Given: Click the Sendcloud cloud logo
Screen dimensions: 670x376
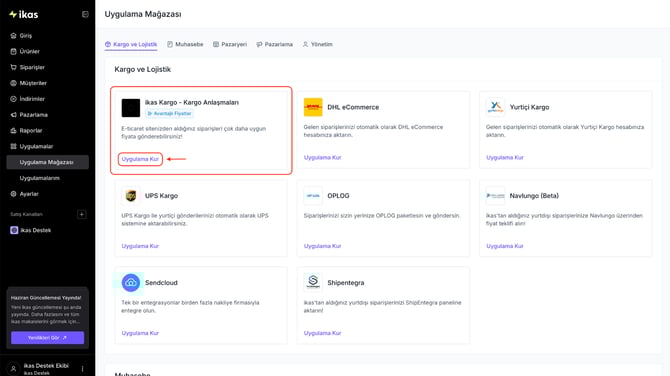Looking at the screenshot, I should (131, 282).
